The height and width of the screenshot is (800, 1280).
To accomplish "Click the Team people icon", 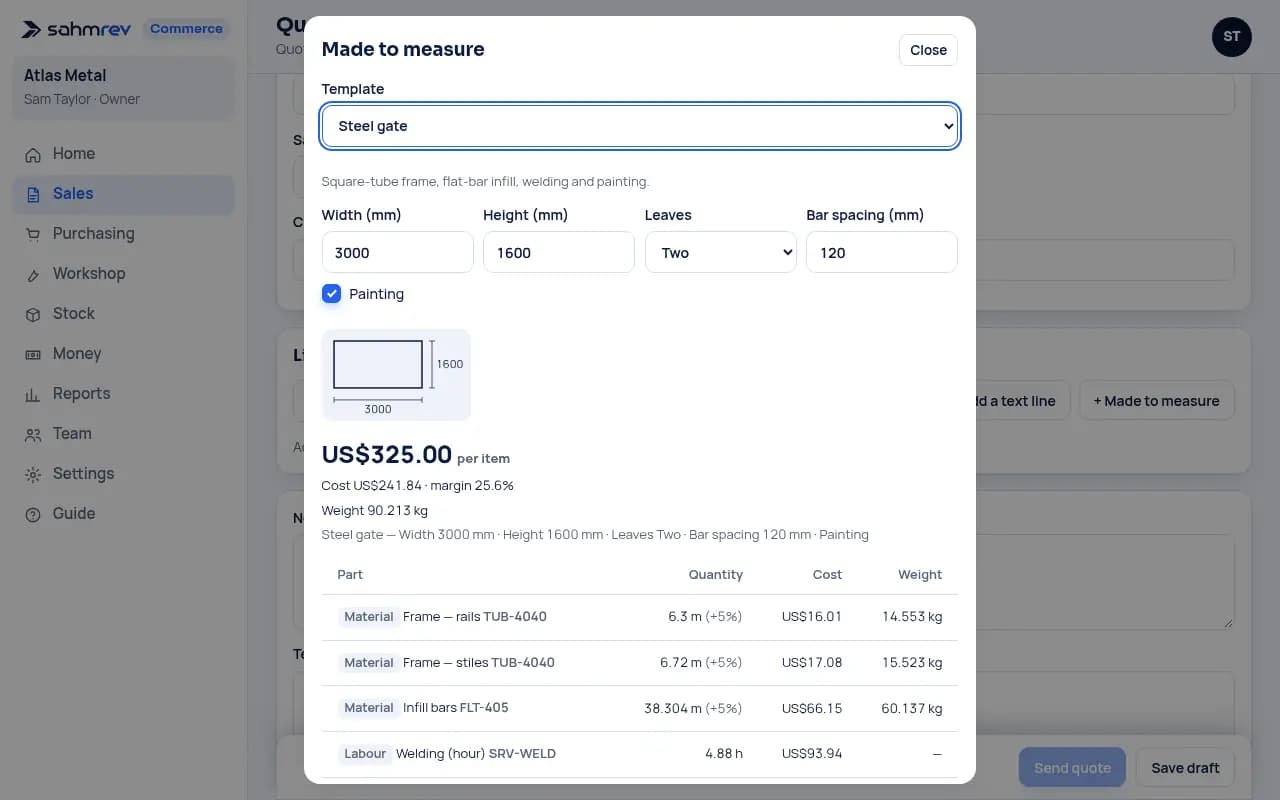I will coord(33,434).
